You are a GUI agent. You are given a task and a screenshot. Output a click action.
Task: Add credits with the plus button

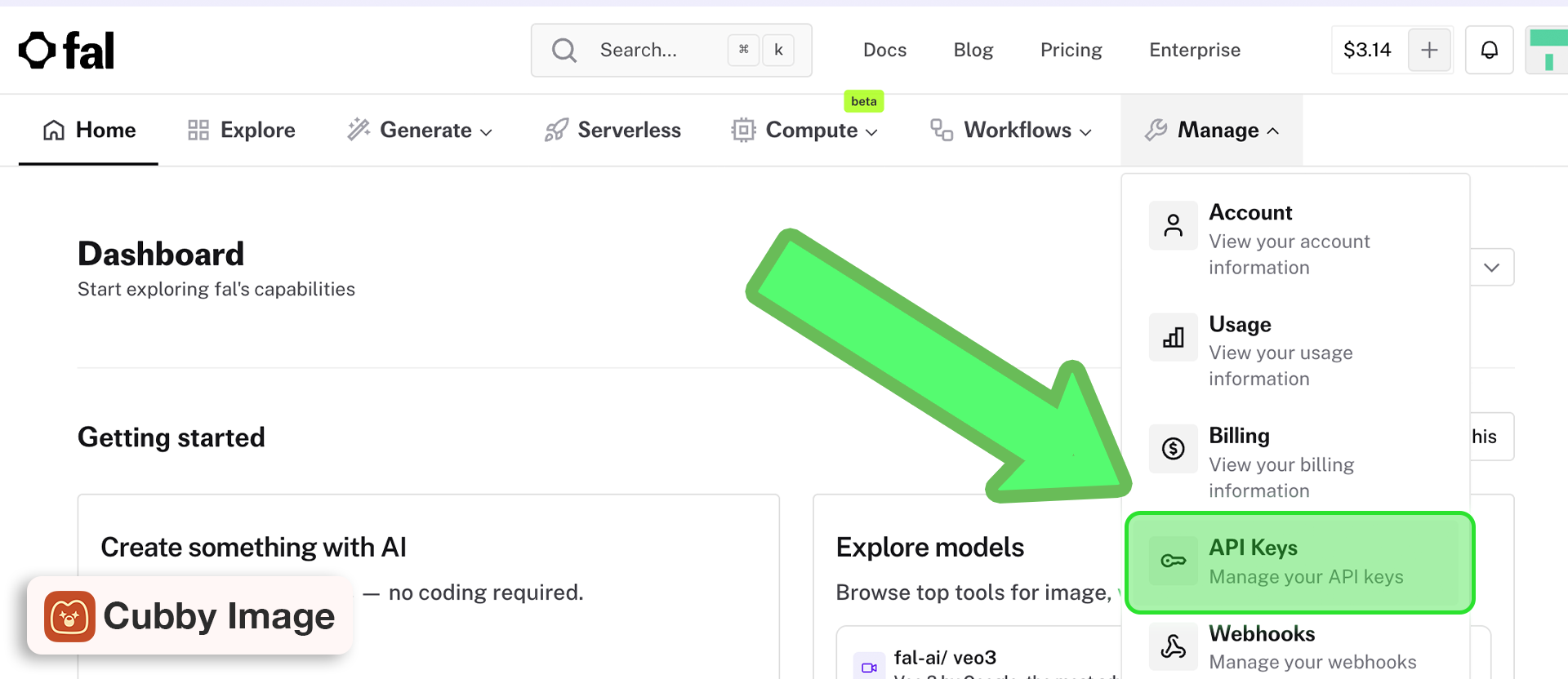1429,51
